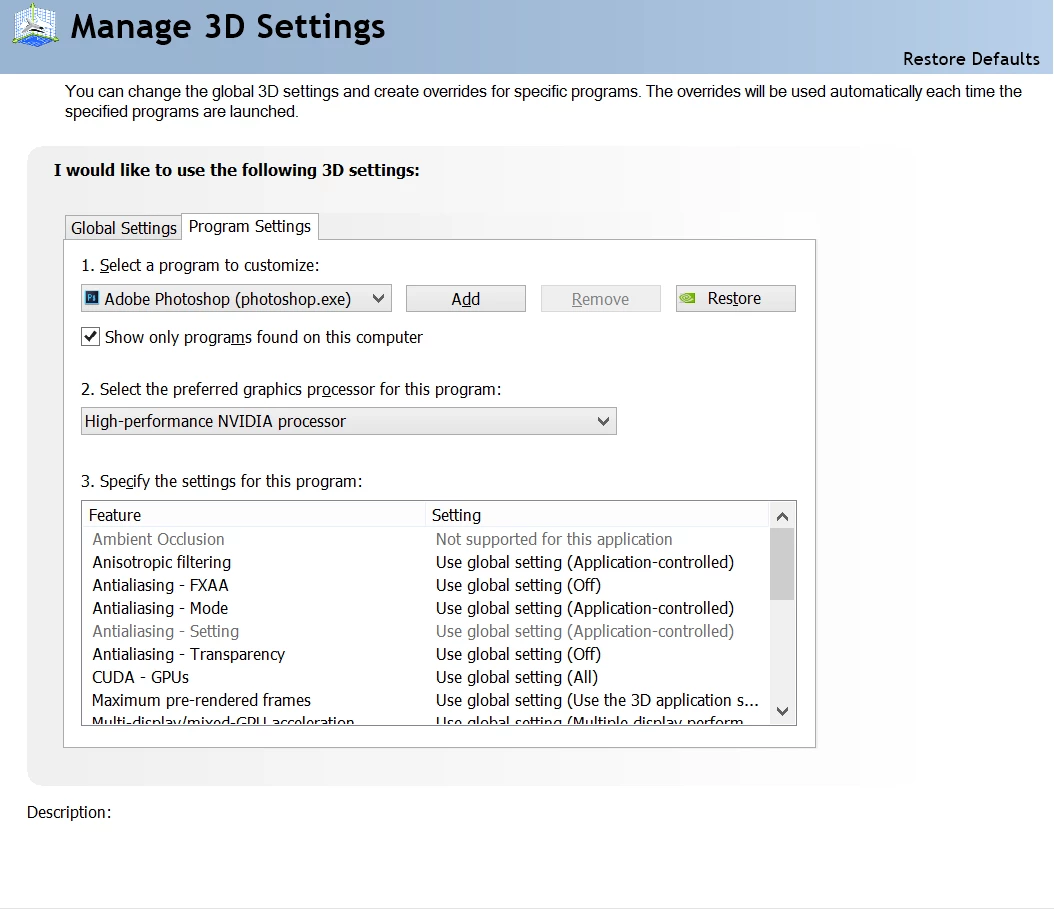1054x909 pixels.
Task: Open Antialiasing - Transparency setting value
Action: [518, 654]
